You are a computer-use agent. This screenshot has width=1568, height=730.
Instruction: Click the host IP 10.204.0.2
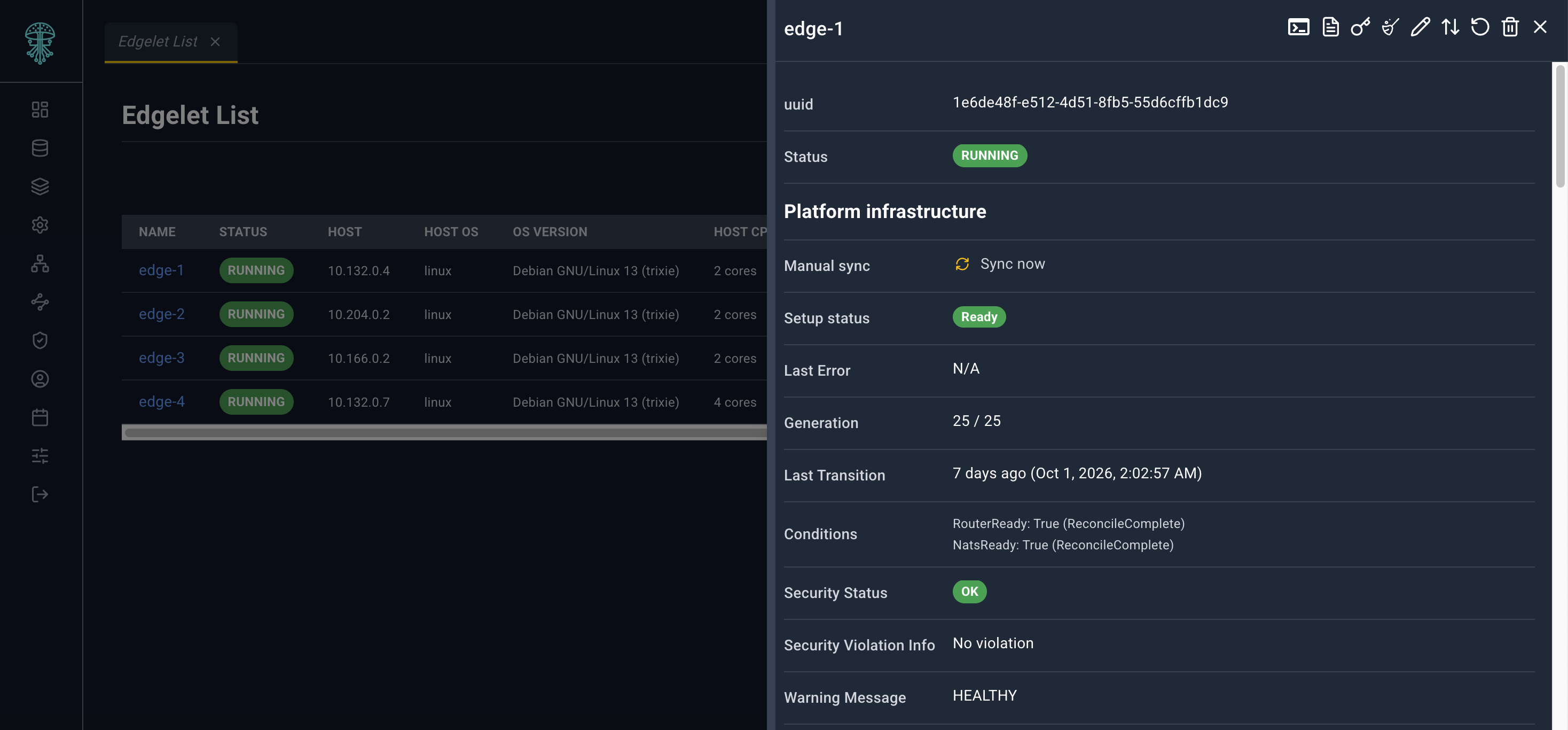click(358, 315)
